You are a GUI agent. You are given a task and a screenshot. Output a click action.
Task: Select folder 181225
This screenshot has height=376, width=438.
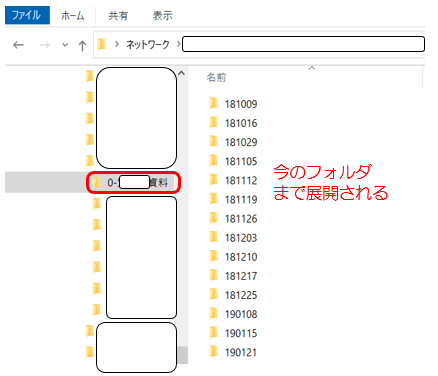click(x=234, y=295)
